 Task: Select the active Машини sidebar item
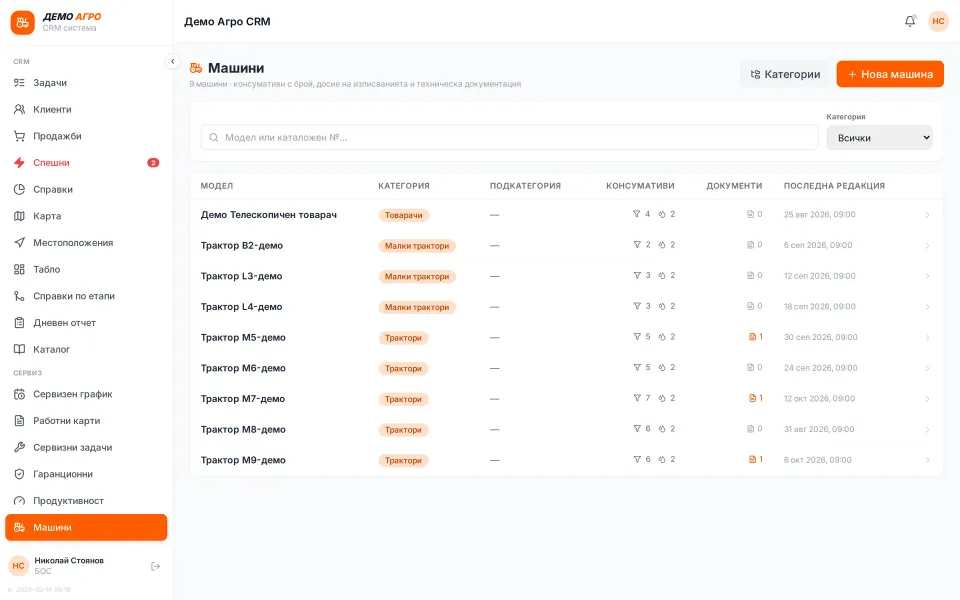point(86,527)
